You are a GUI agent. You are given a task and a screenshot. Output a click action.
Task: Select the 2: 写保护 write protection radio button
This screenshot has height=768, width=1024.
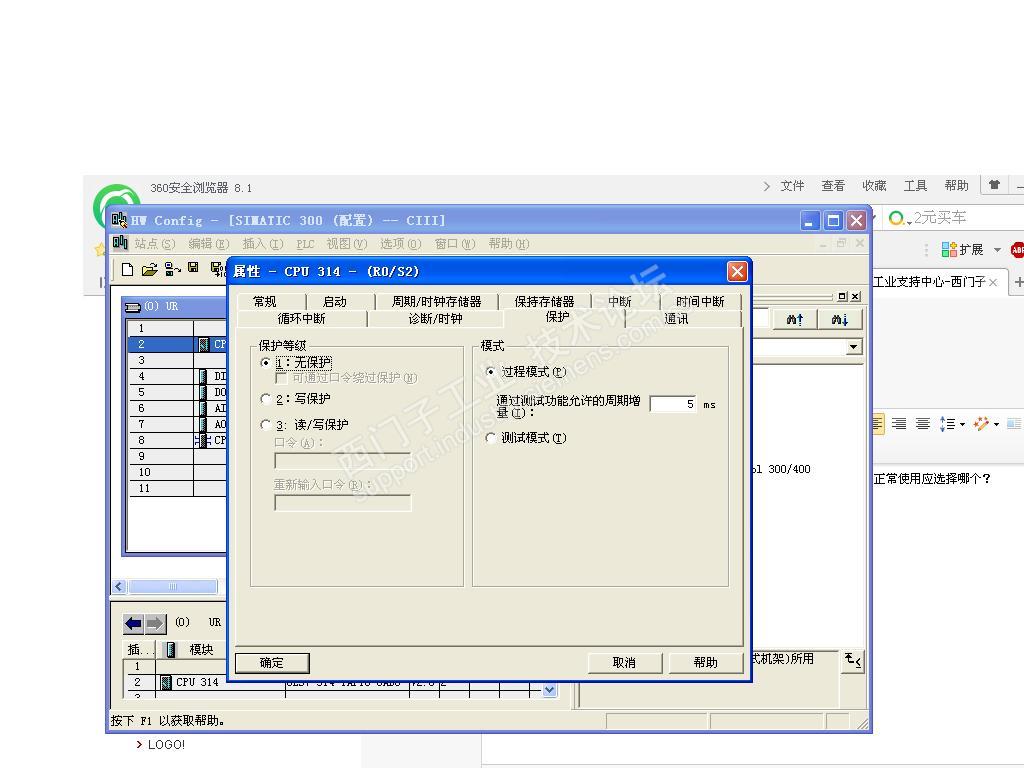click(265, 398)
